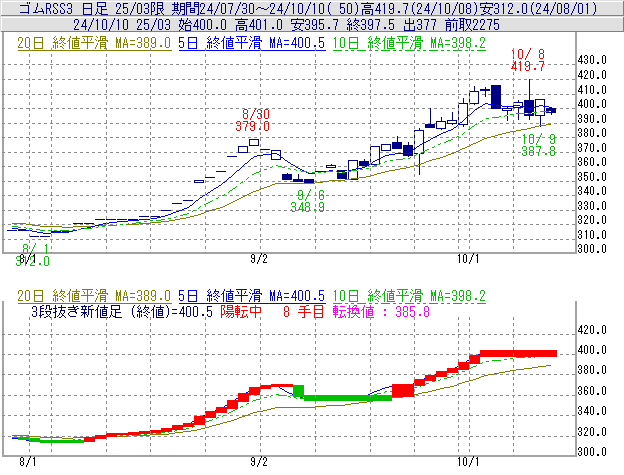The height and width of the screenshot is (475, 624).
Task: Click the top chart's 5日 終値平滑 MA=400.5 label
Action: point(252,43)
